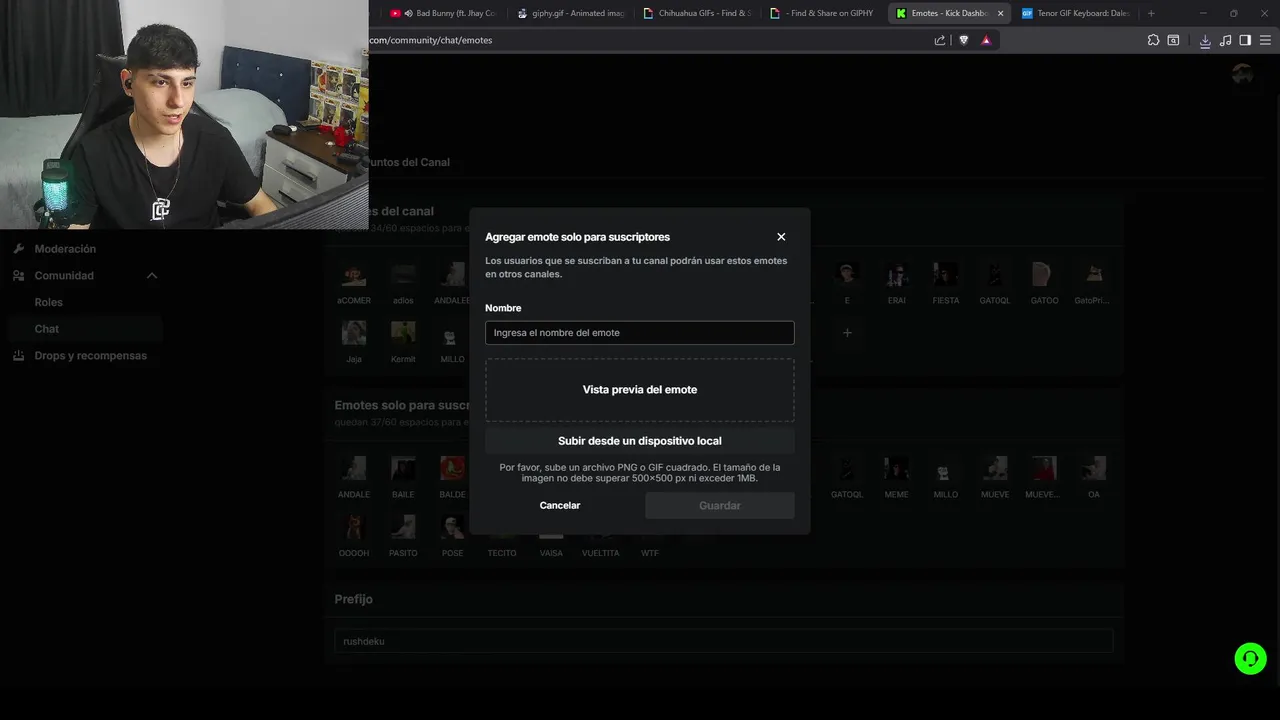The height and width of the screenshot is (720, 1280).
Task: Click the Guardar button
Action: coord(720,506)
